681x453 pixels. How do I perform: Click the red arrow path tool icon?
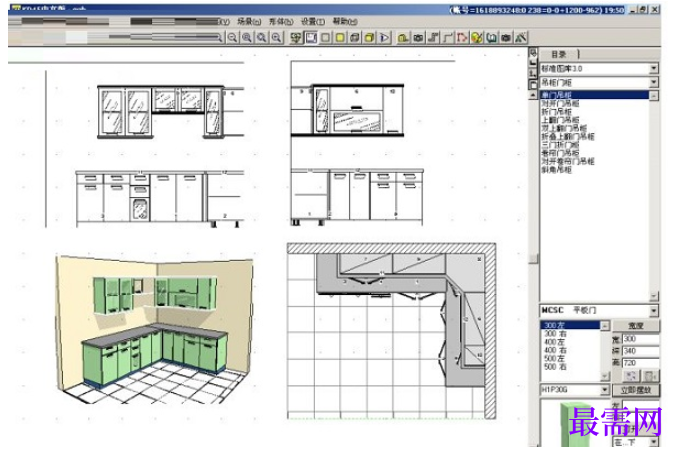(x=462, y=38)
